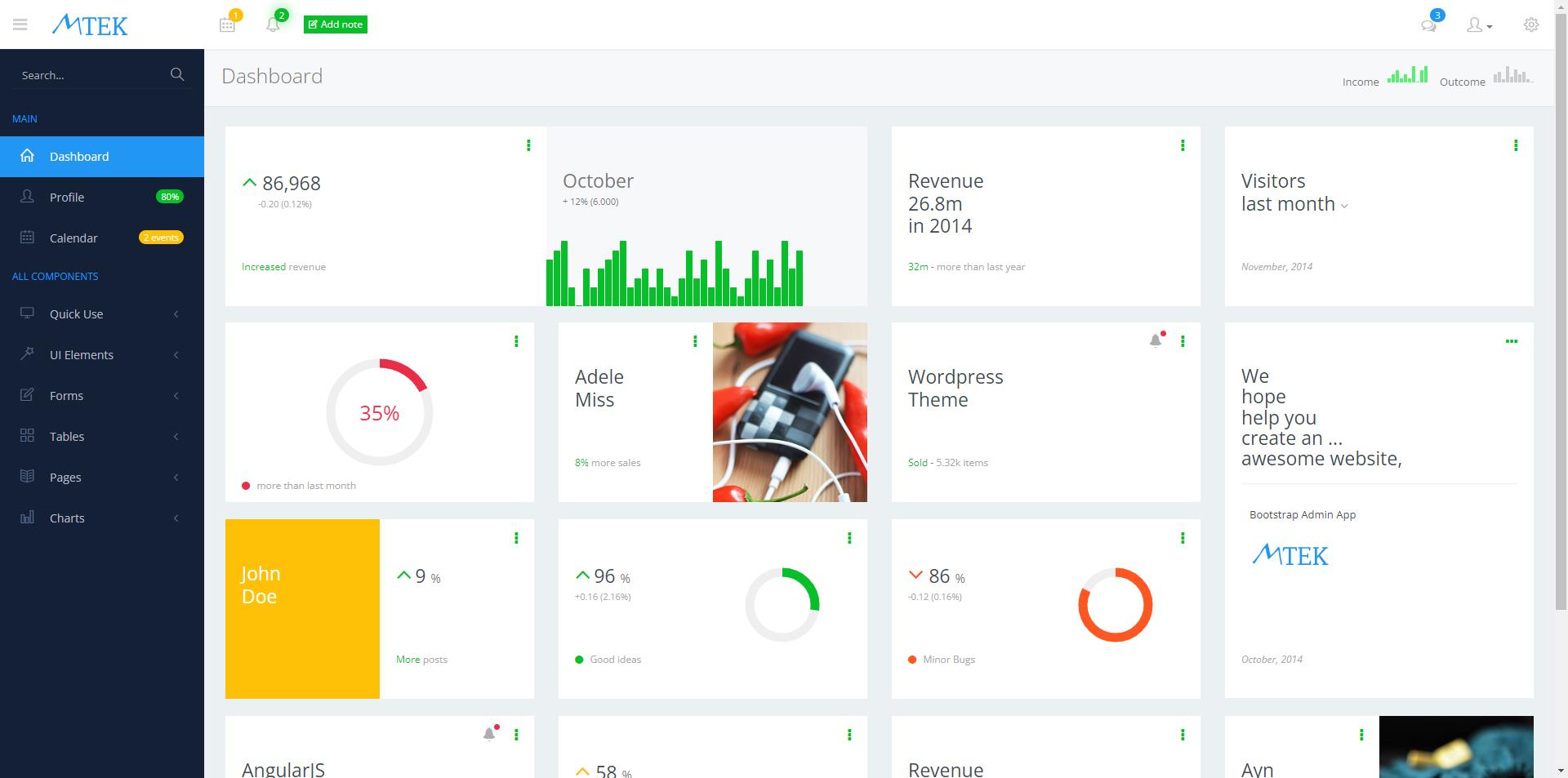Open the user account dropdown

tap(1479, 25)
